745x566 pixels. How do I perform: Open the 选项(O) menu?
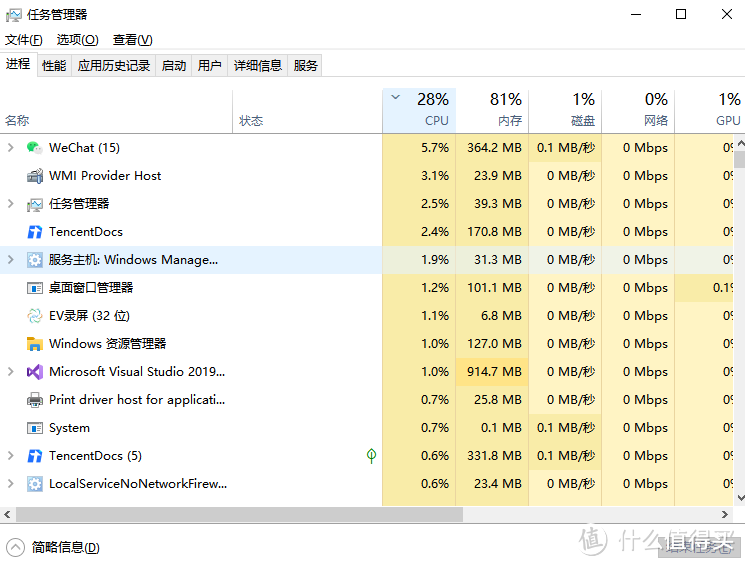77,40
